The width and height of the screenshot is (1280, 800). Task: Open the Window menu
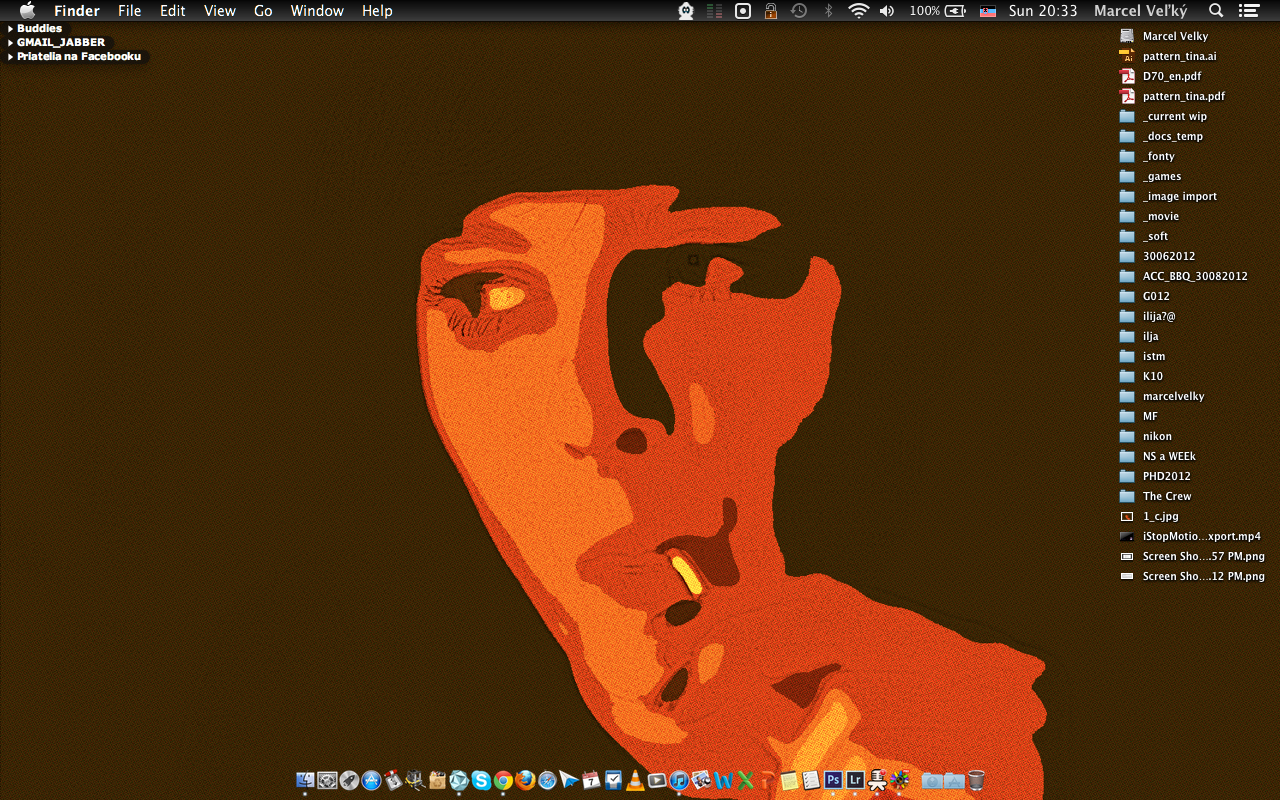[x=317, y=11]
